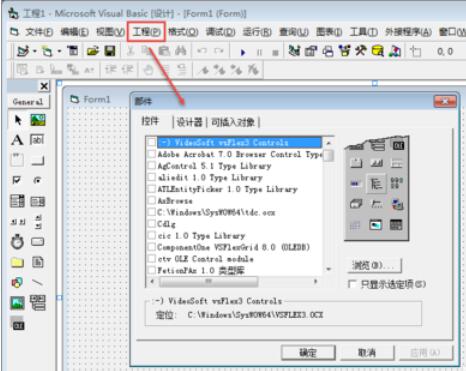The width and height of the screenshot is (466, 371).
Task: Close the toolbox panel with its X
Action: (44, 86)
